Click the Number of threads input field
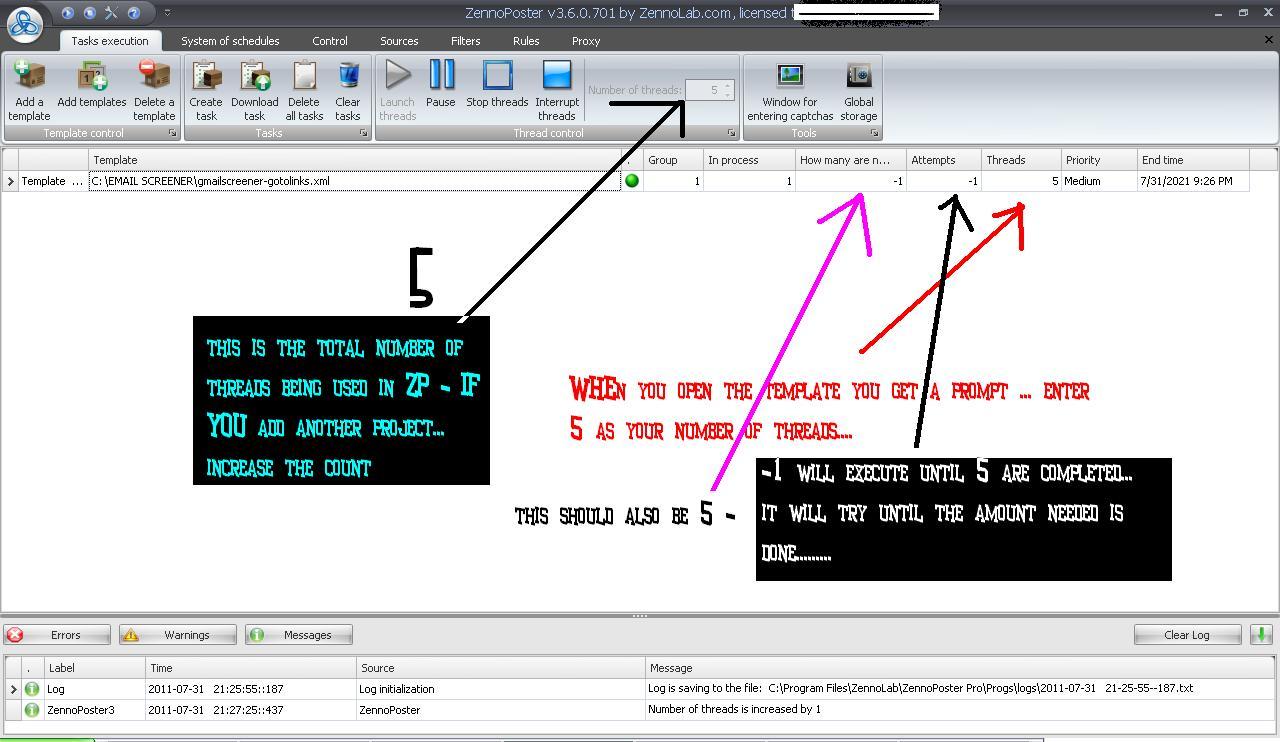 703,90
